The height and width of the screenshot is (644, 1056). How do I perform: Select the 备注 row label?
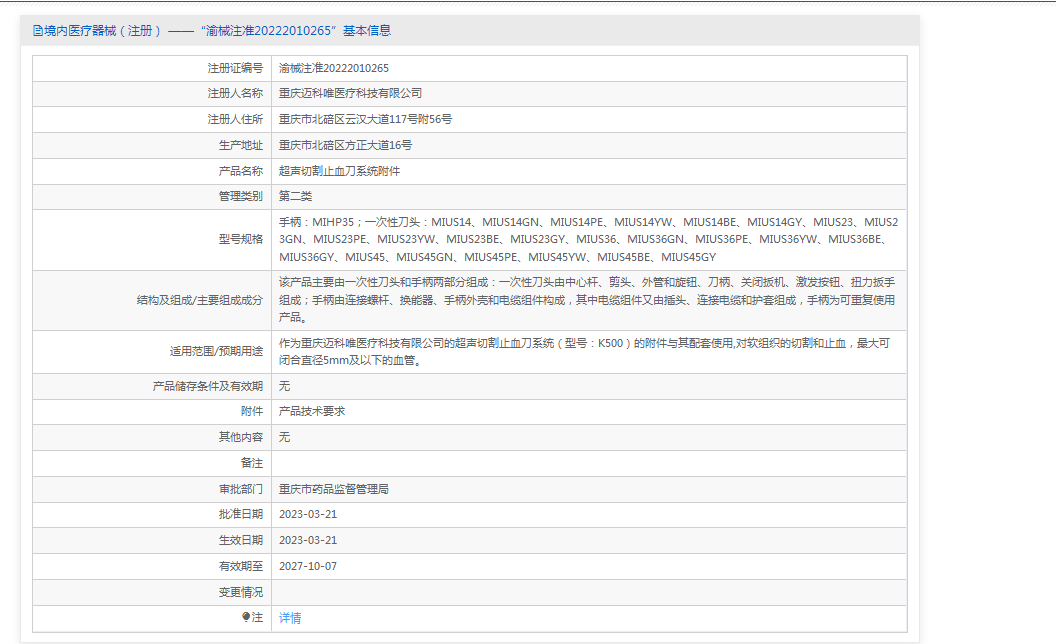click(252, 463)
